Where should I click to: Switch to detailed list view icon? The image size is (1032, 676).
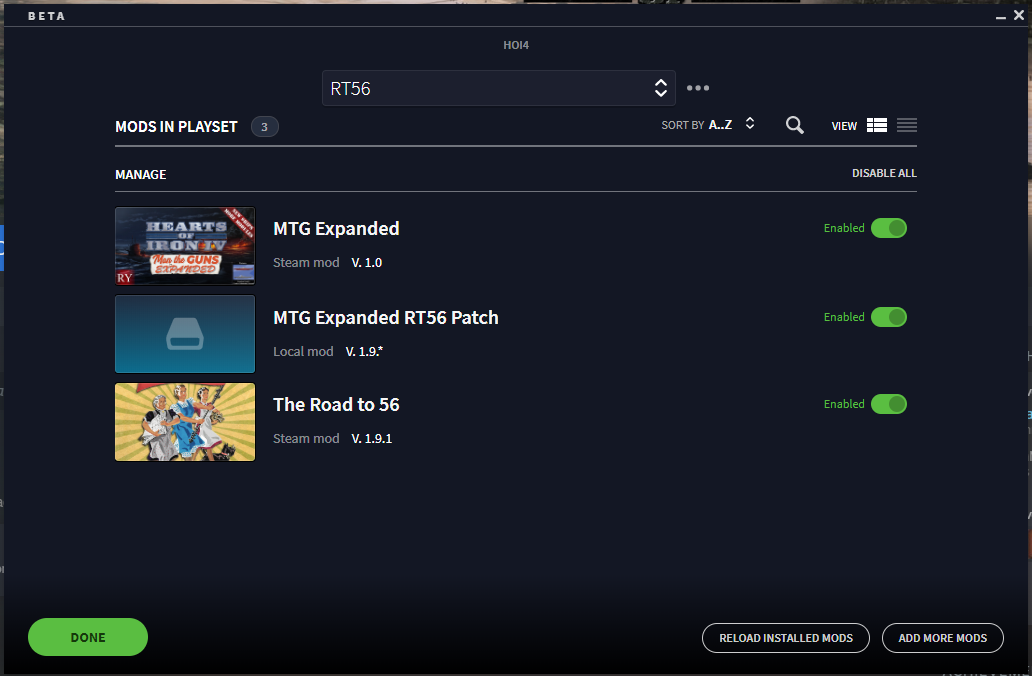(877, 126)
